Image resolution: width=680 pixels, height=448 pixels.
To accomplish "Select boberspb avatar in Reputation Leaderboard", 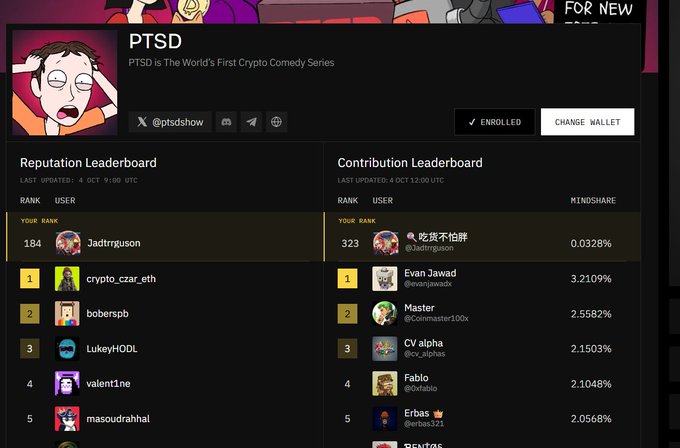I will [x=67, y=314].
